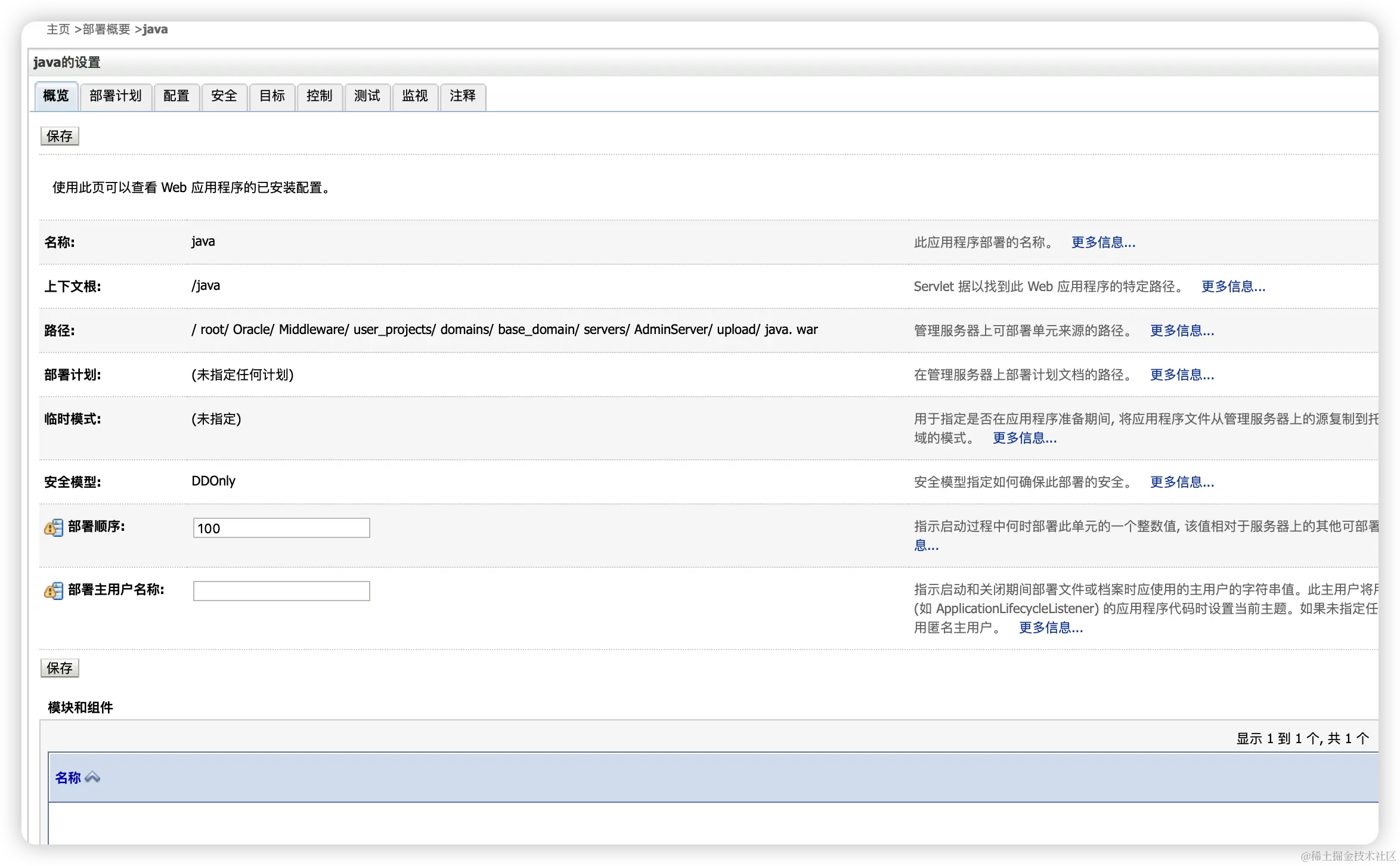1400x866 pixels.
Task: Click the sort arrow icon next to 名称 column
Action: (92, 777)
